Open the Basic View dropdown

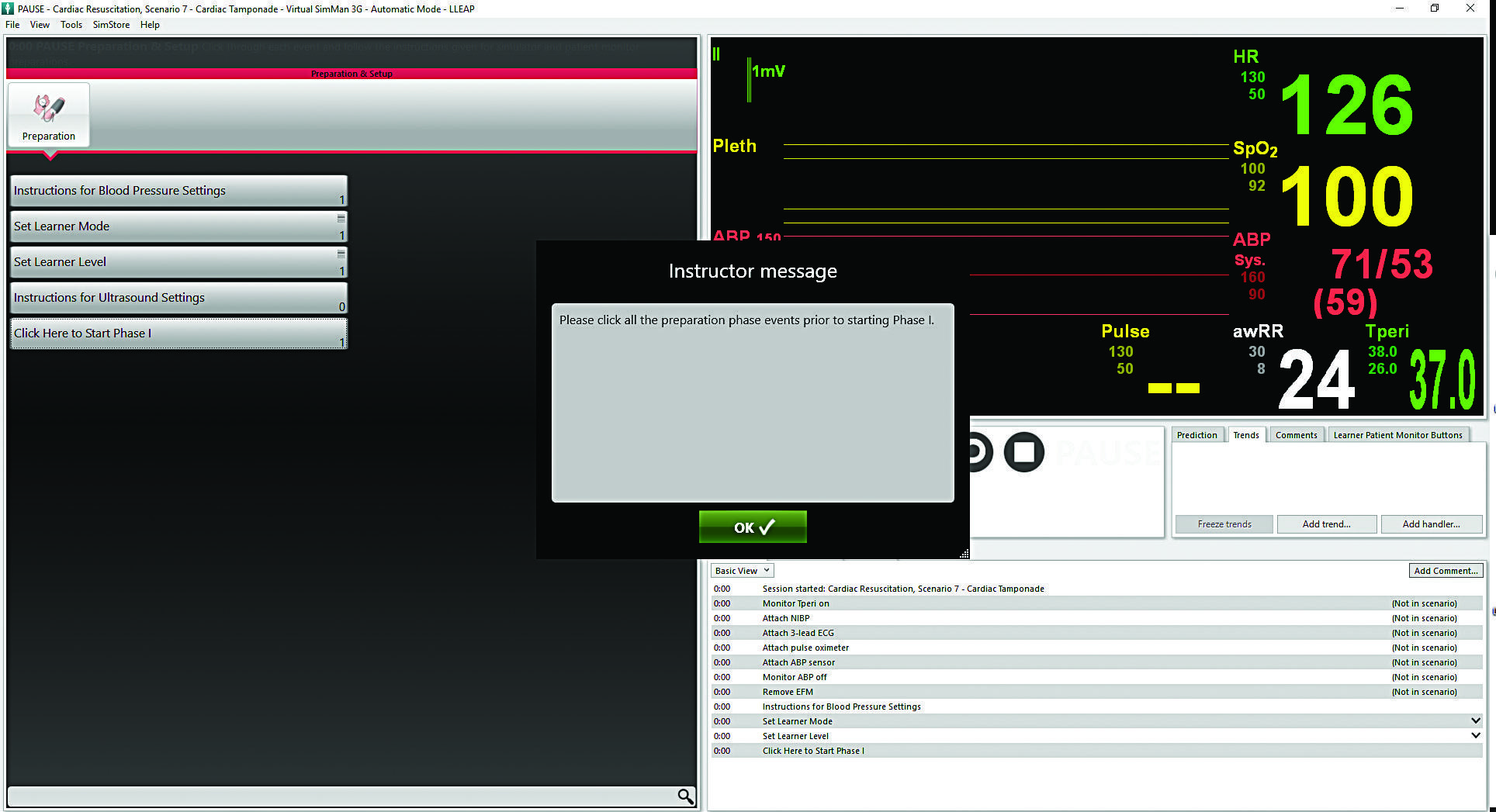(x=742, y=571)
